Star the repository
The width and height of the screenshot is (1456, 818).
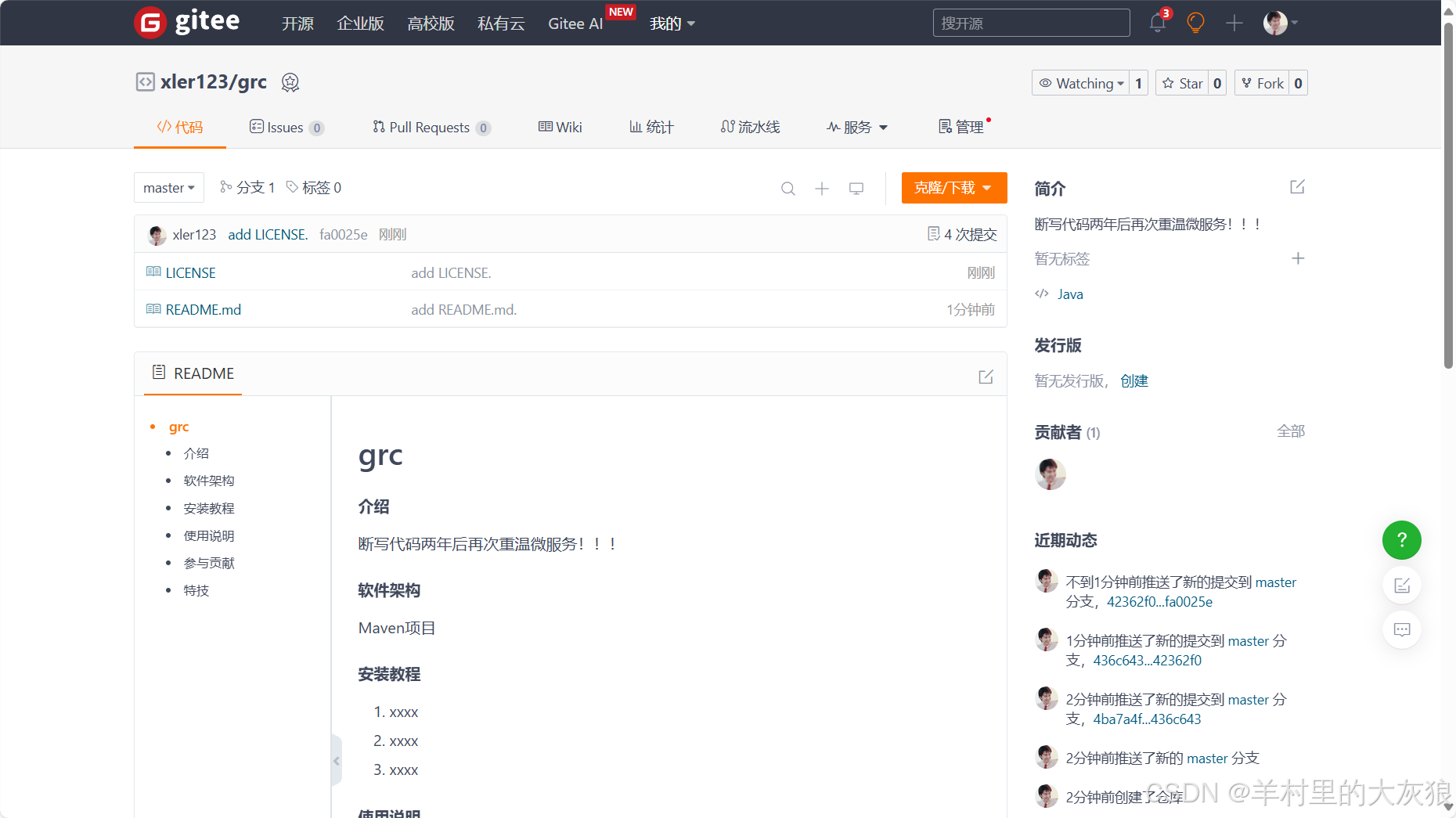click(x=1182, y=83)
